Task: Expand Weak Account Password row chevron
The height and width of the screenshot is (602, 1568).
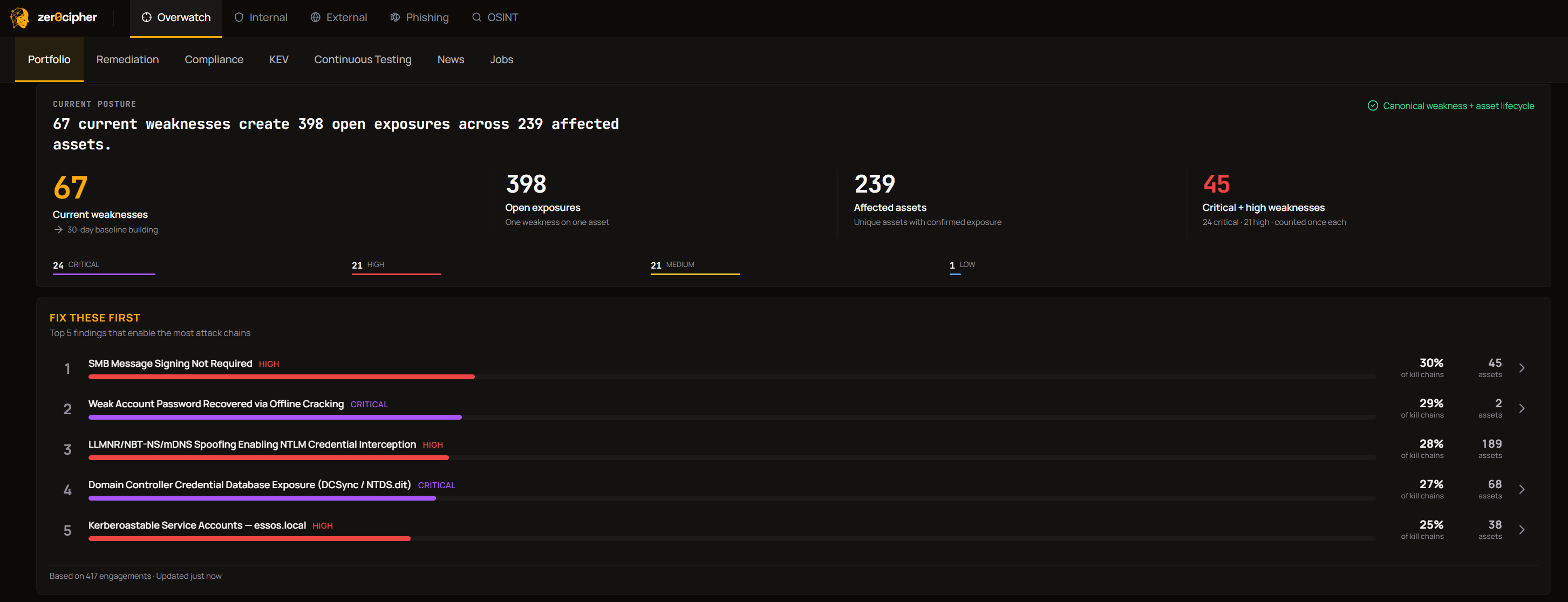Action: pyautogui.click(x=1522, y=408)
